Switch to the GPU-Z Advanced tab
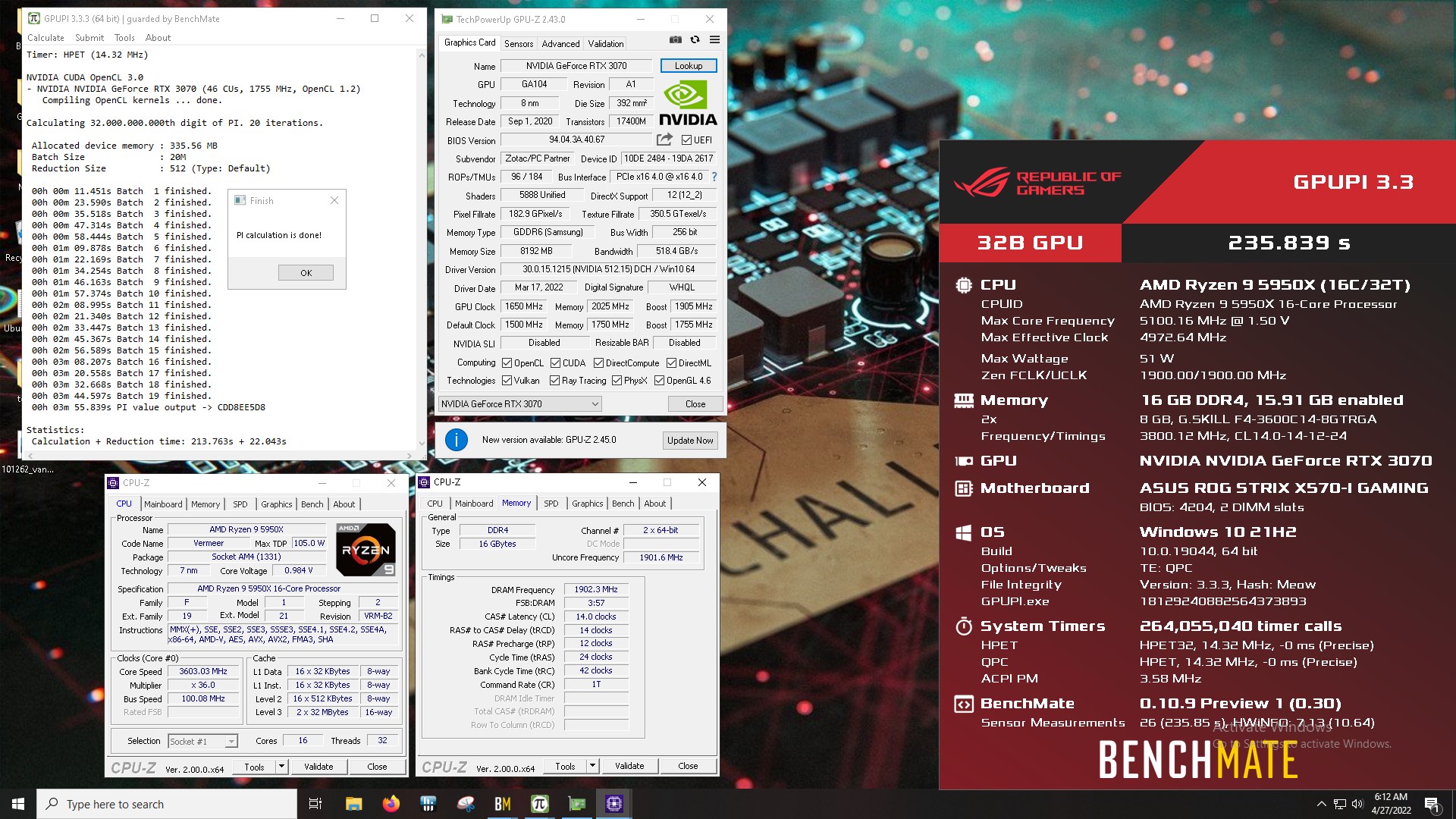 click(x=560, y=44)
